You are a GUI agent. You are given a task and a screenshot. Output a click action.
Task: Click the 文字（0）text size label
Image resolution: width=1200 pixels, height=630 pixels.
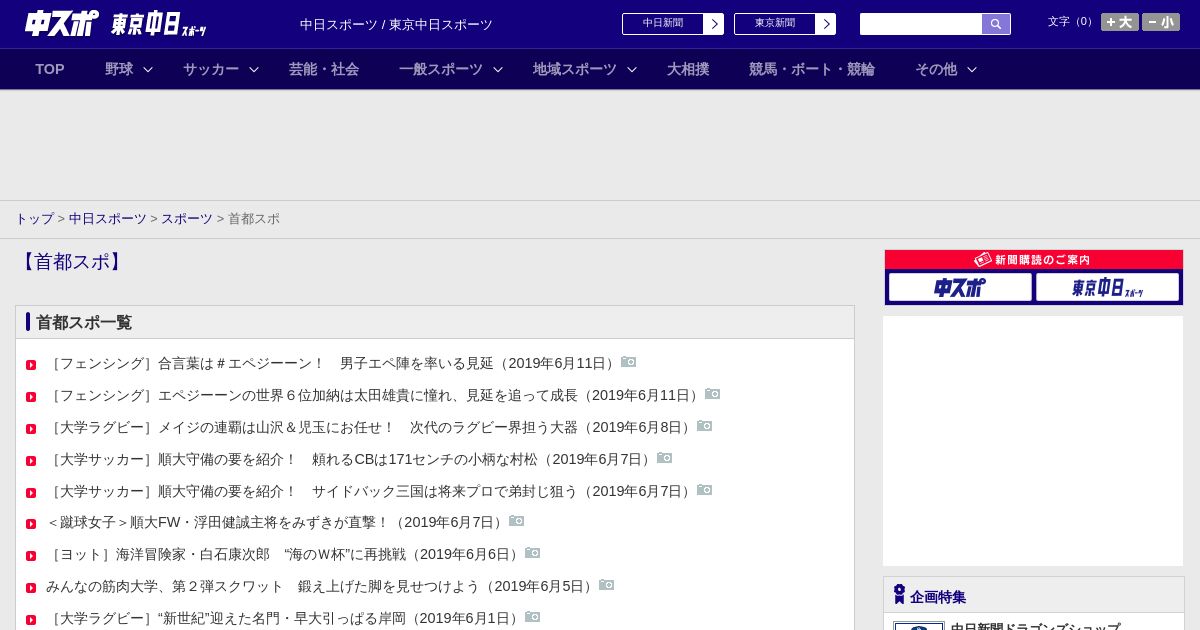tap(1072, 21)
